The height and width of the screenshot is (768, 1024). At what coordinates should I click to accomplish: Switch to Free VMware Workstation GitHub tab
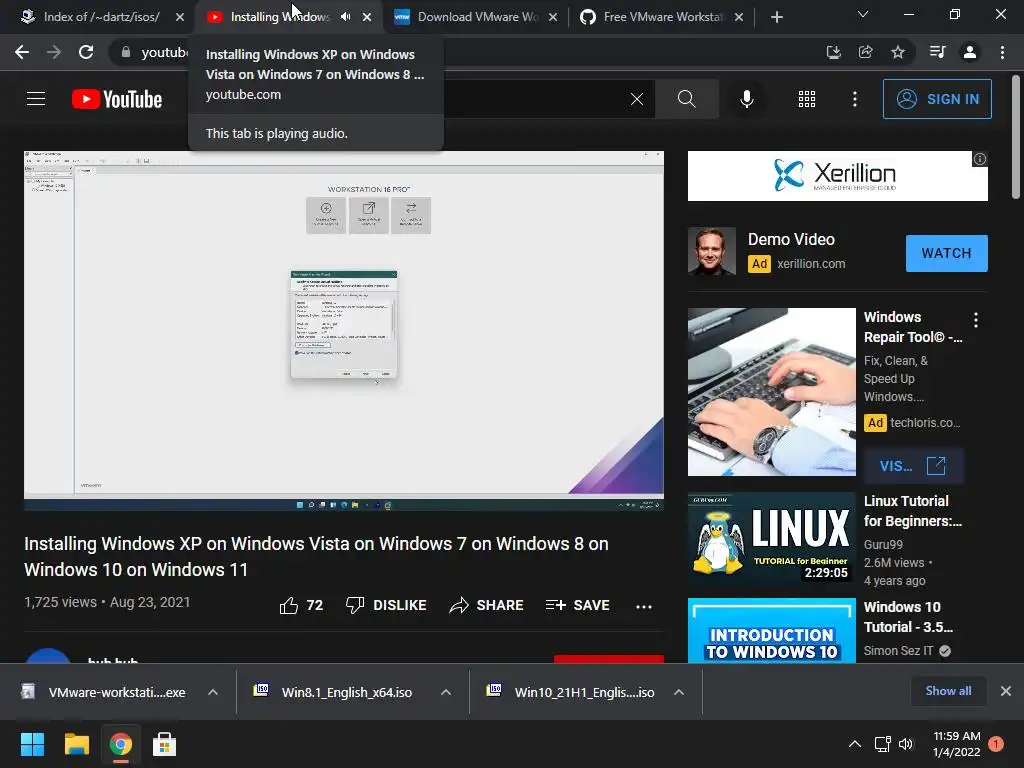click(663, 17)
